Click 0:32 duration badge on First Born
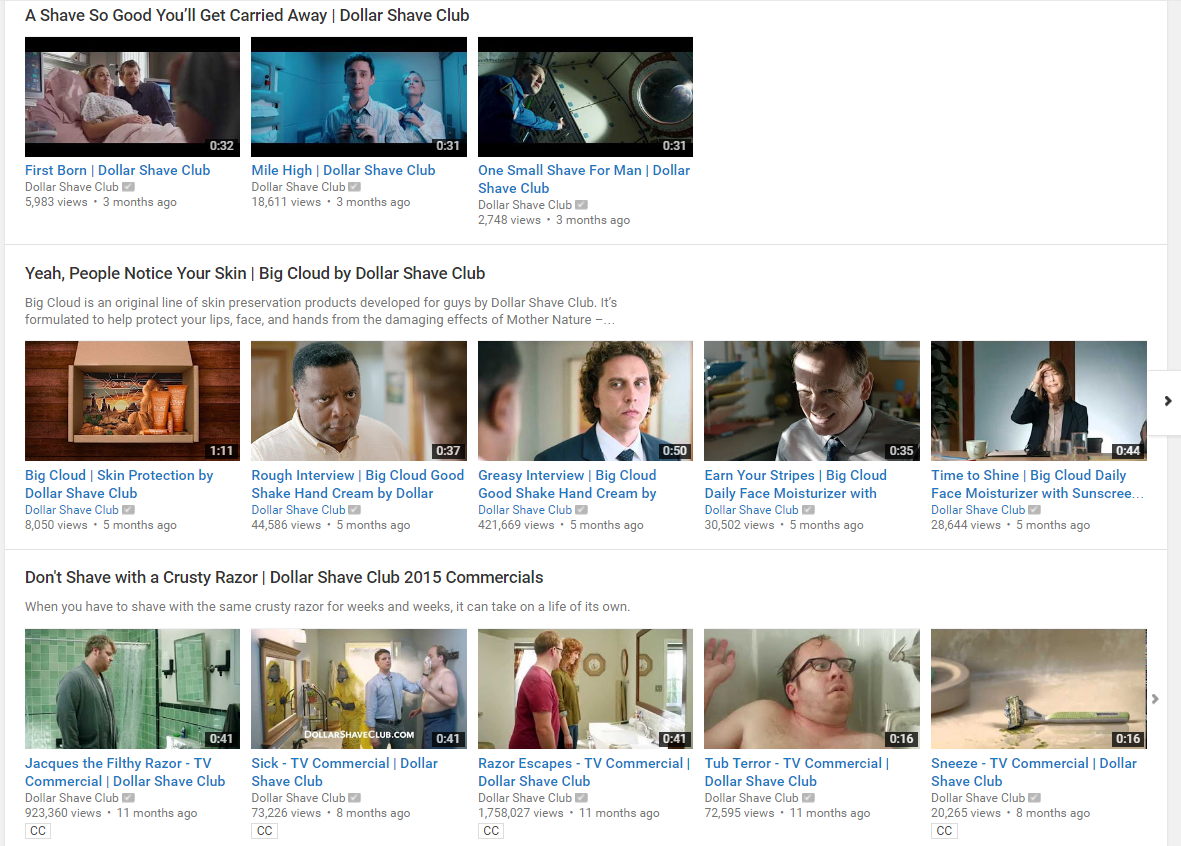 pyautogui.click(x=221, y=146)
